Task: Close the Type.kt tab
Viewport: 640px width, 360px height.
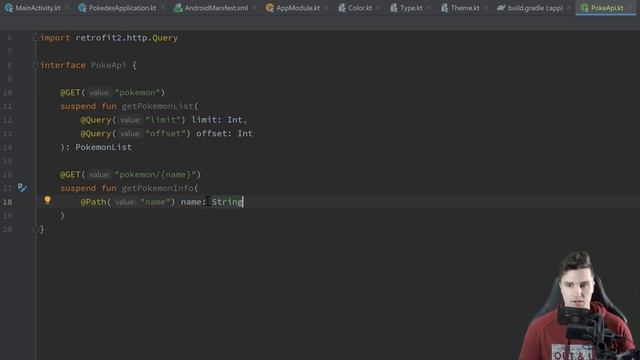Action: point(429,8)
